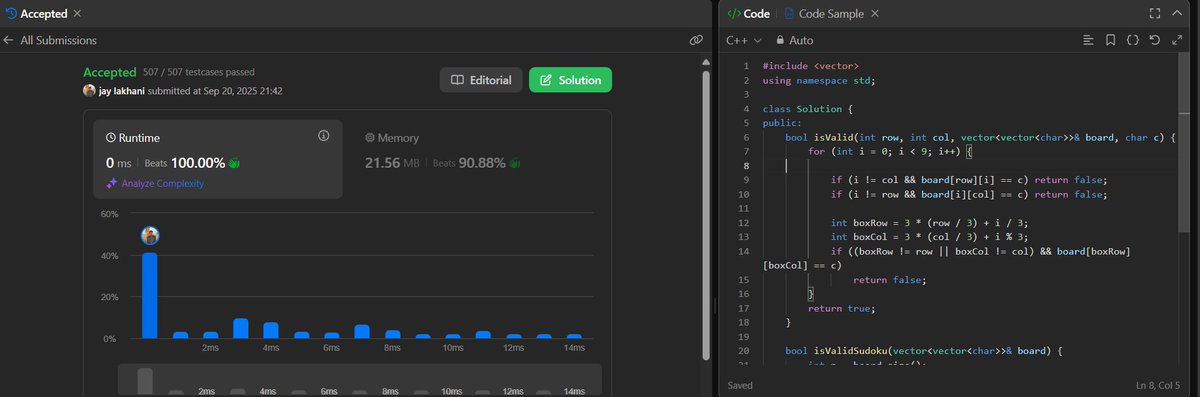Image resolution: width=1200 pixels, height=397 pixels.
Task: Toggle fullscreen for code panel
Action: (x=1155, y=14)
